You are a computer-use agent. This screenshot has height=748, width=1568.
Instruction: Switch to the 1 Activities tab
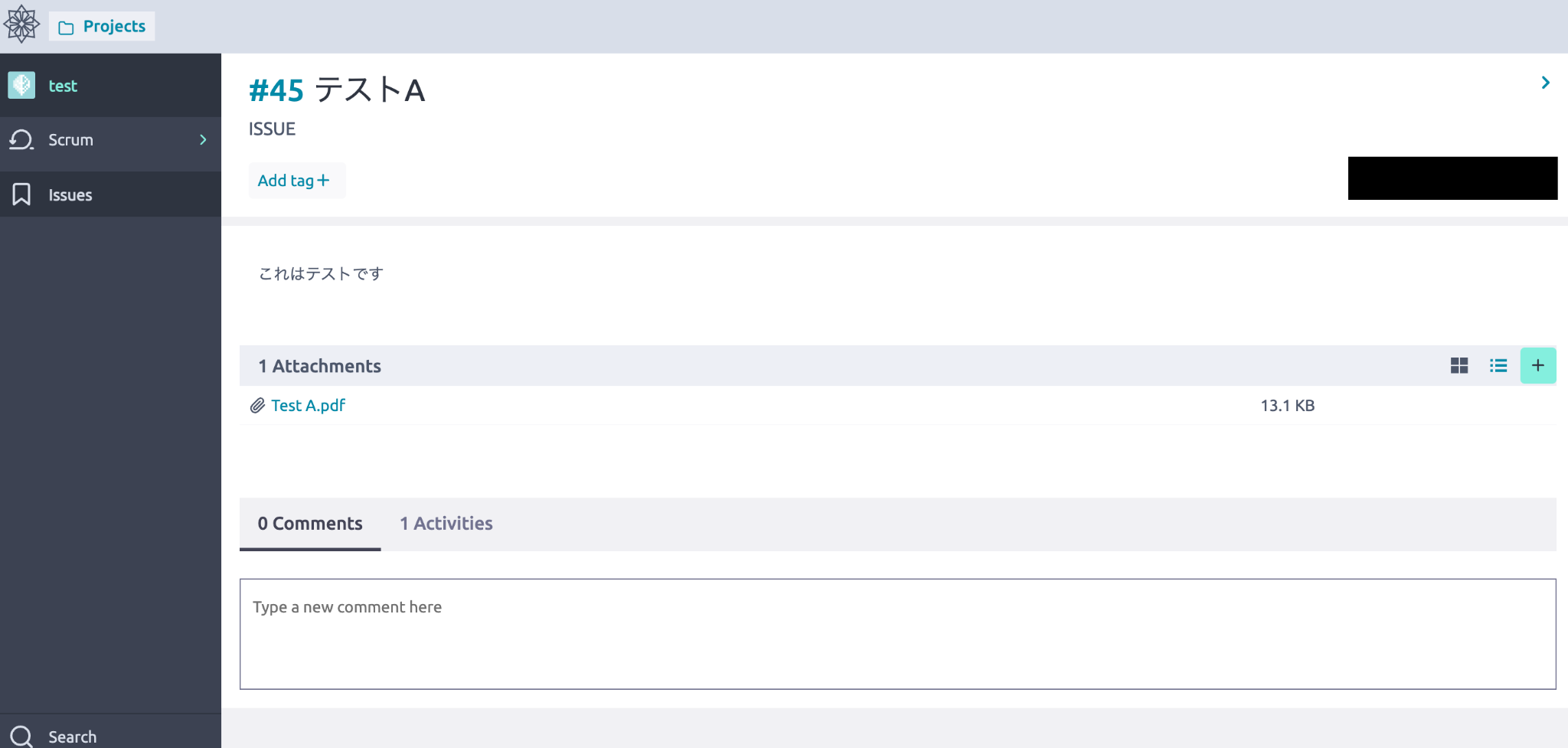pyautogui.click(x=446, y=524)
